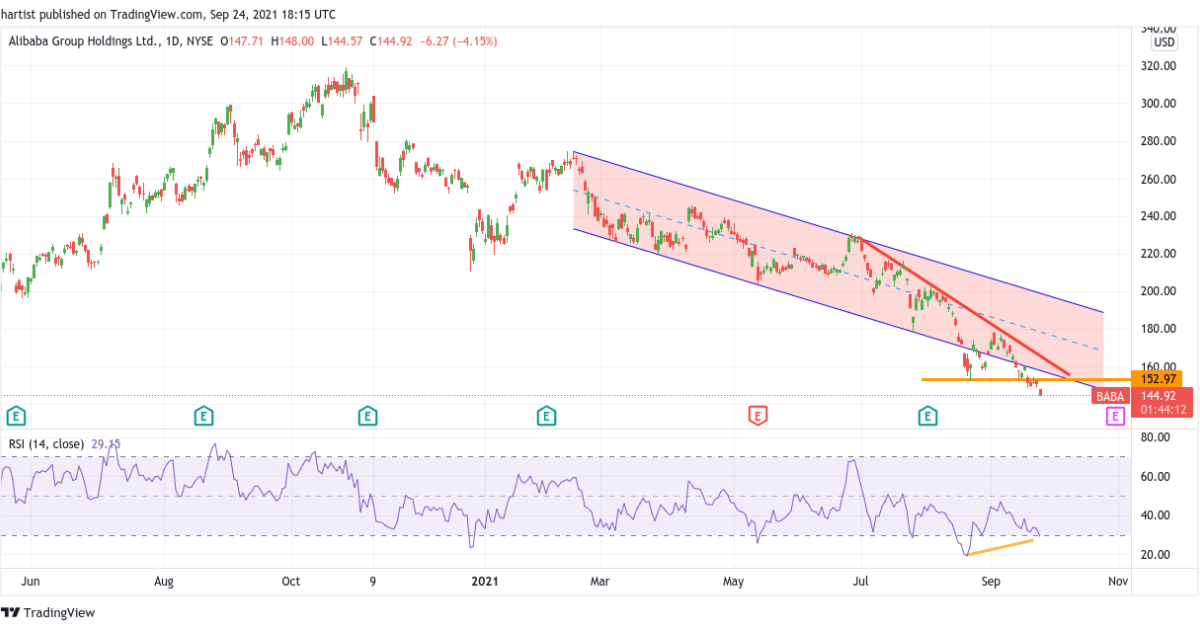Screen dimensions: 1200x630
Task: Click the 80.00 RSI axis label
Action: [x=1157, y=438]
